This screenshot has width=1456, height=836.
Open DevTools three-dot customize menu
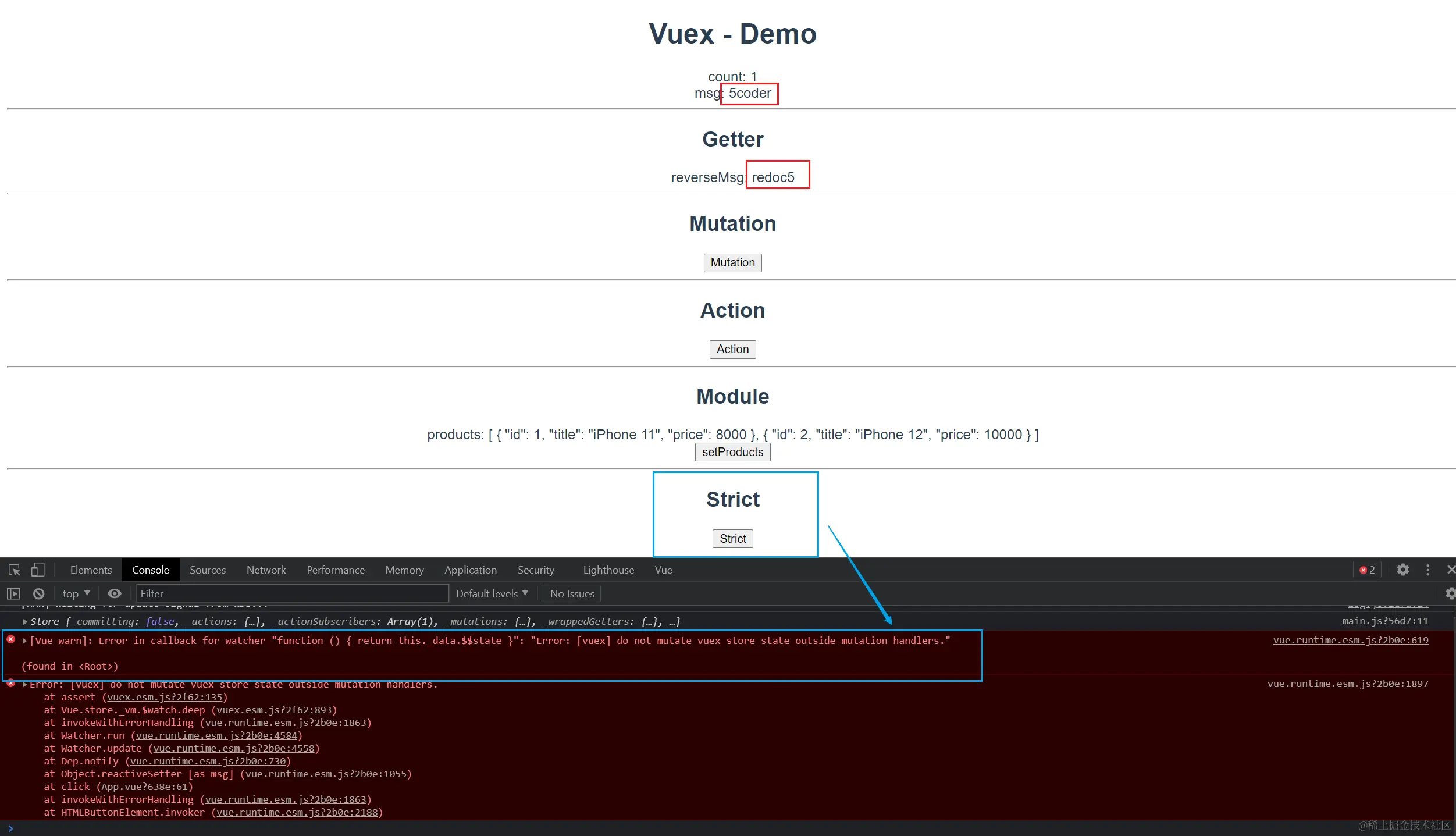click(1427, 570)
